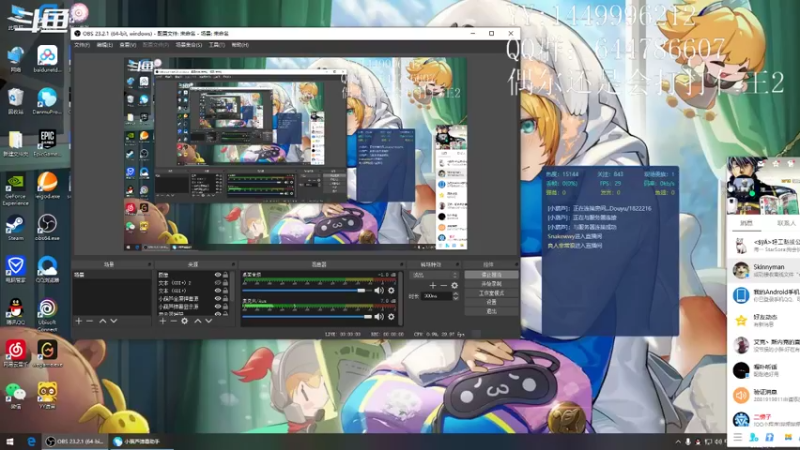Image resolution: width=800 pixels, height=450 pixels.
Task: Open the 文件(F) menu in OBS
Action: click(x=82, y=45)
